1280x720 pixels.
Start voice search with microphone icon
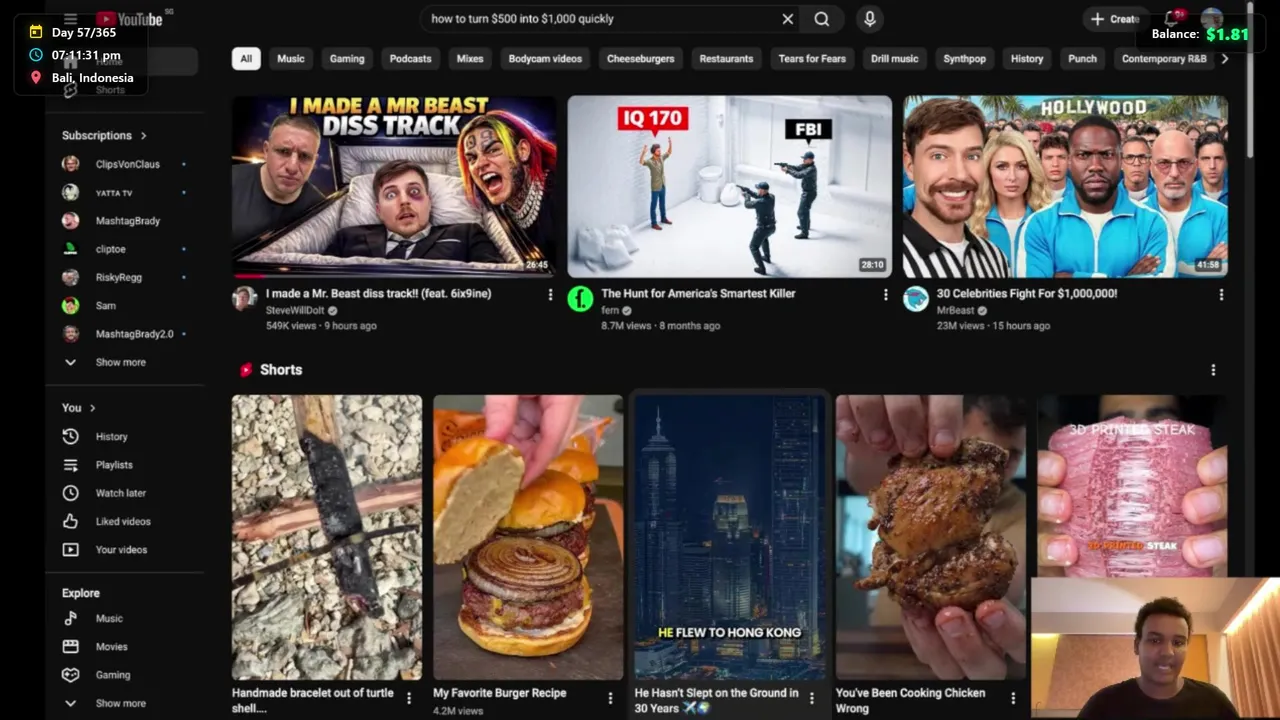870,19
